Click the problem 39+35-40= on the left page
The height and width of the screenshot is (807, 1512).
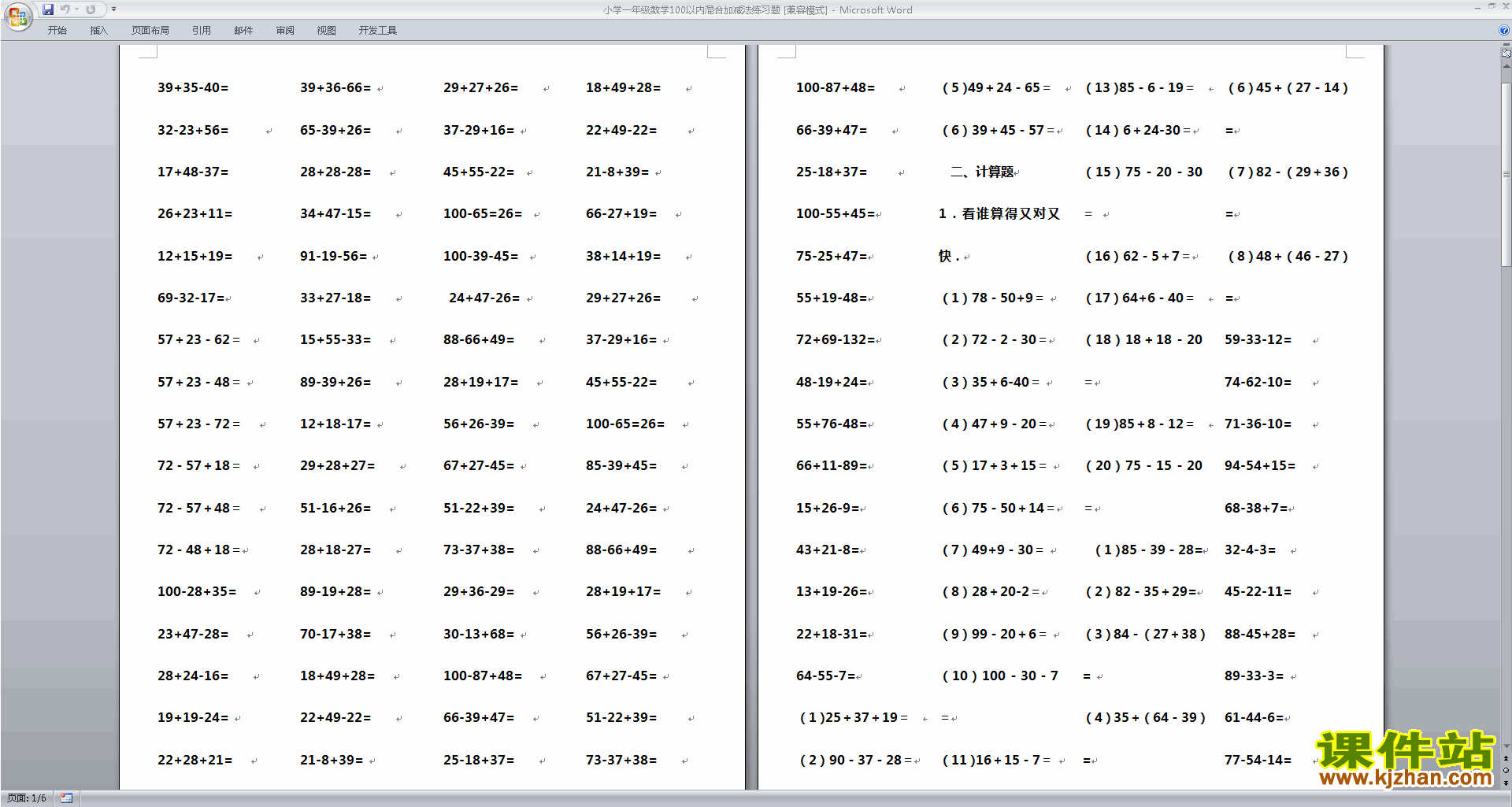tap(193, 87)
